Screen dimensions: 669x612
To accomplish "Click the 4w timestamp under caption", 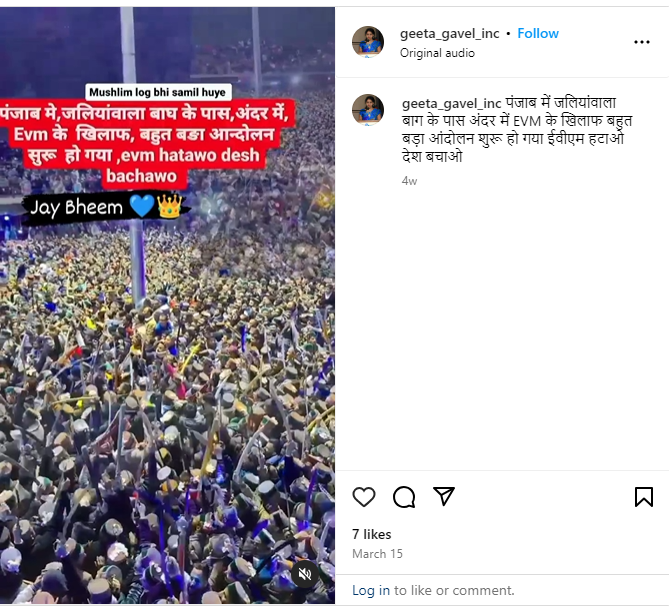I will pos(409,181).
